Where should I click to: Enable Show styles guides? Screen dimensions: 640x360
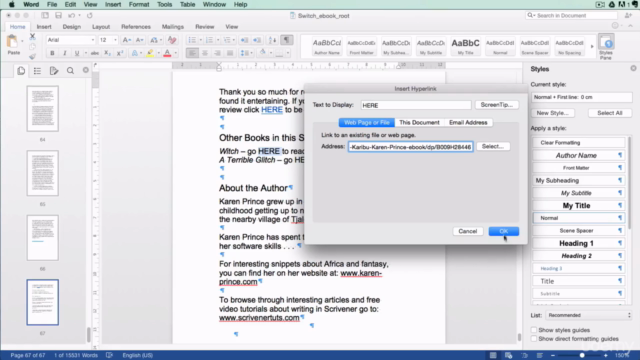tap(533, 330)
